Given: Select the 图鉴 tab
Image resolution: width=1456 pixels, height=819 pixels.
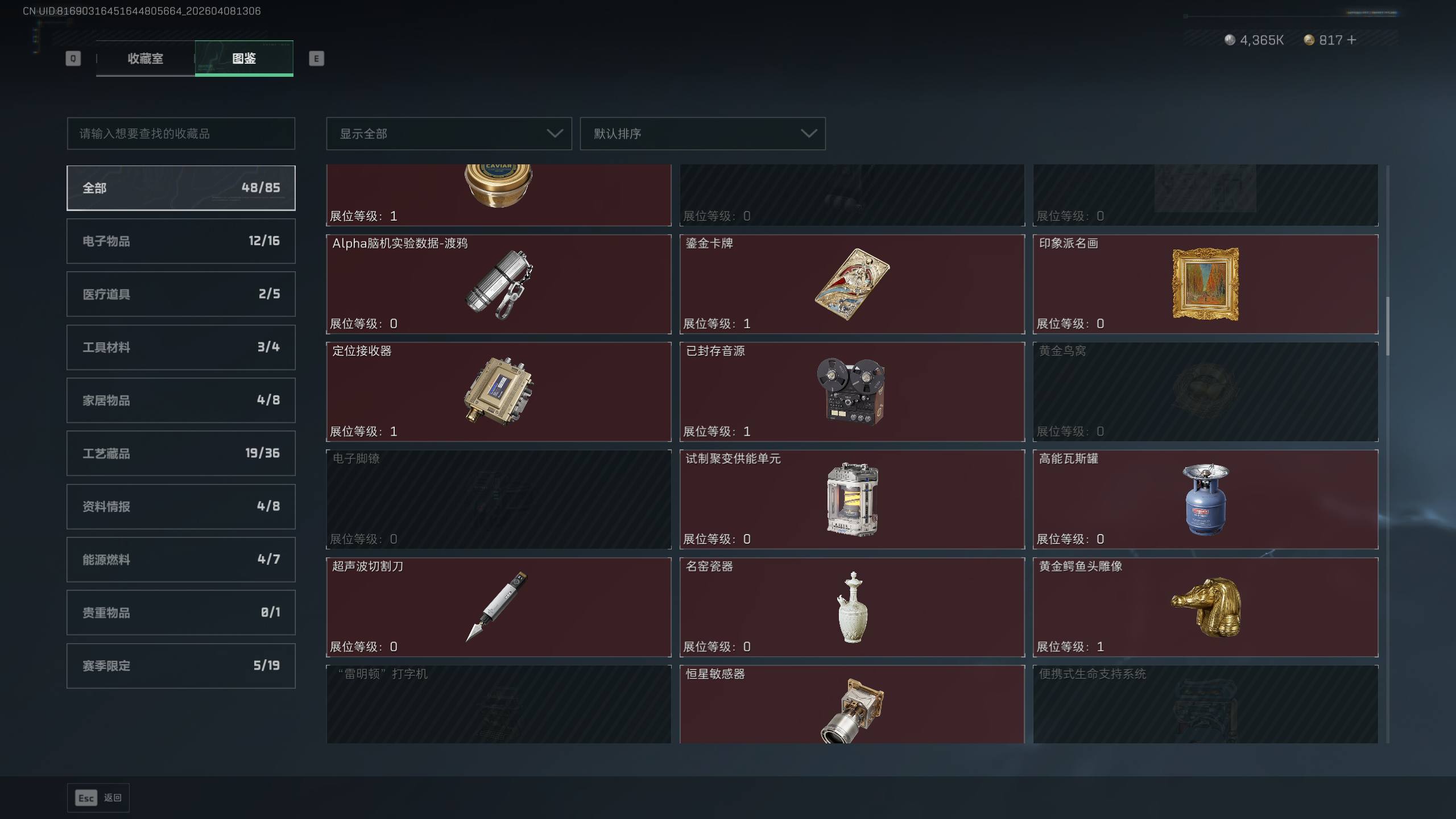Looking at the screenshot, I should click(244, 58).
